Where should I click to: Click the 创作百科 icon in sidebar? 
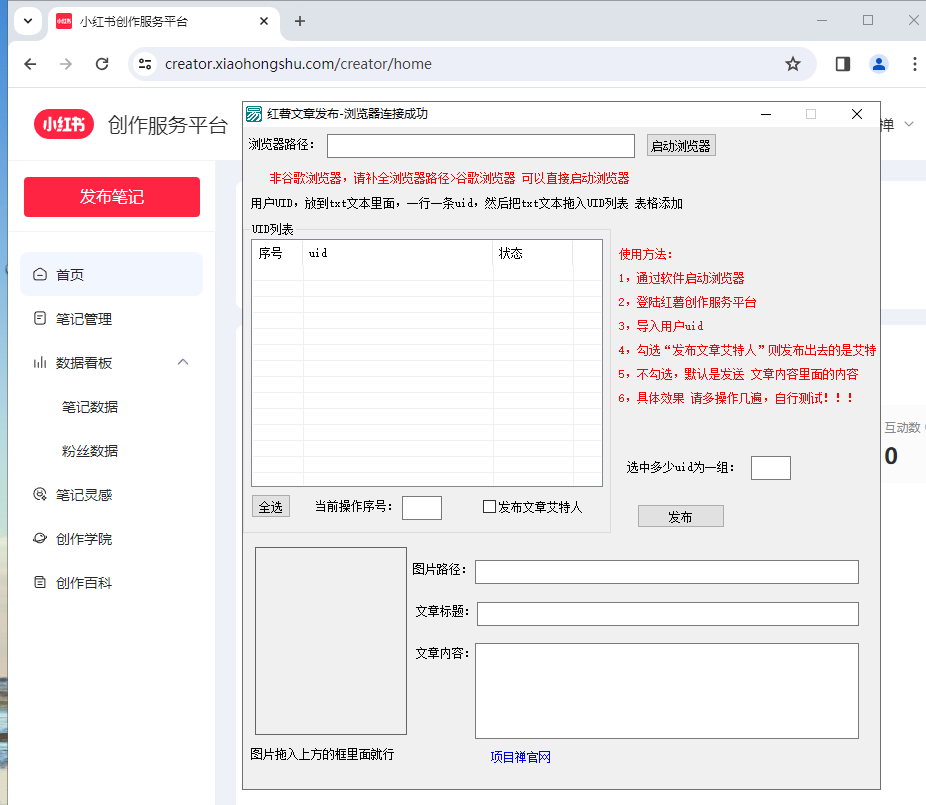point(40,582)
